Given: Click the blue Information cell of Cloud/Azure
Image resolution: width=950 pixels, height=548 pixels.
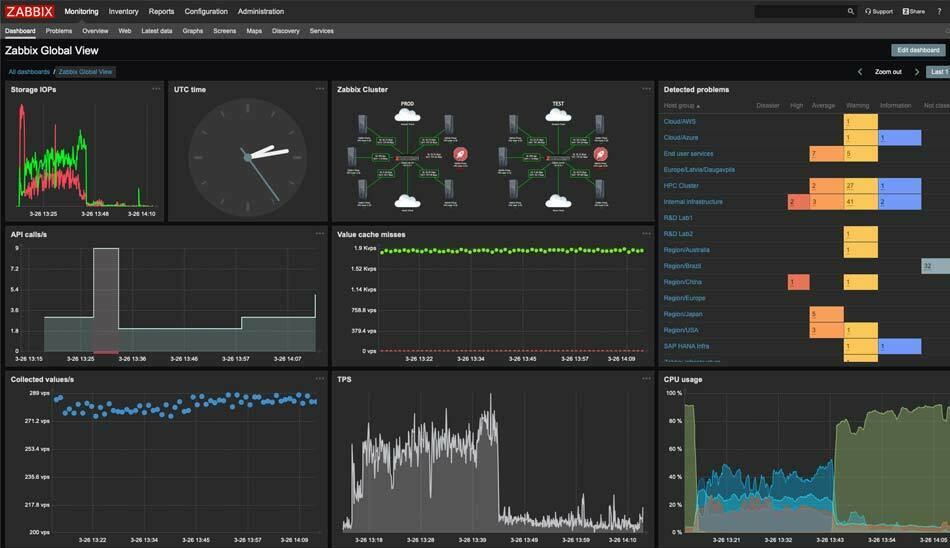Looking at the screenshot, I should 900,138.
